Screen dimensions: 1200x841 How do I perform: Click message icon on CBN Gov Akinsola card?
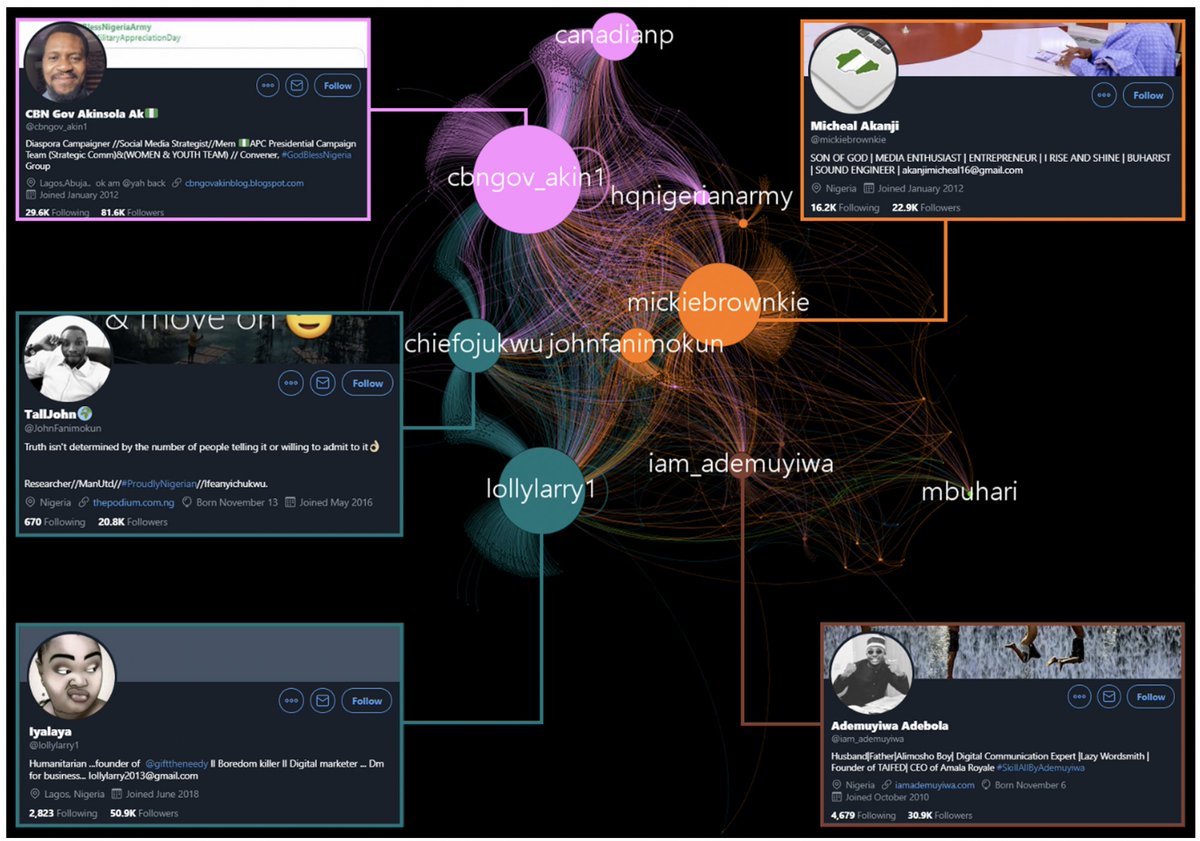[x=296, y=86]
